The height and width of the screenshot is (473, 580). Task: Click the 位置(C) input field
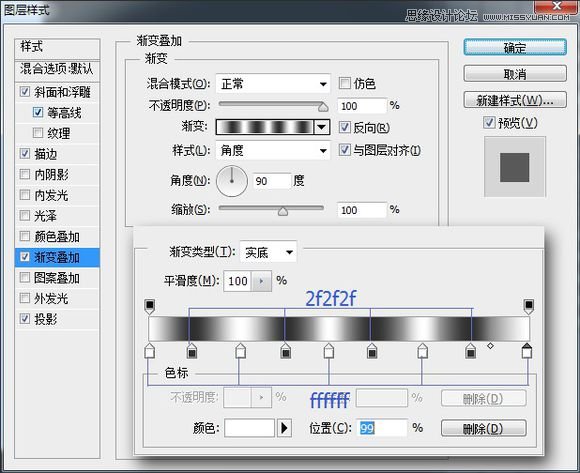click(x=382, y=428)
